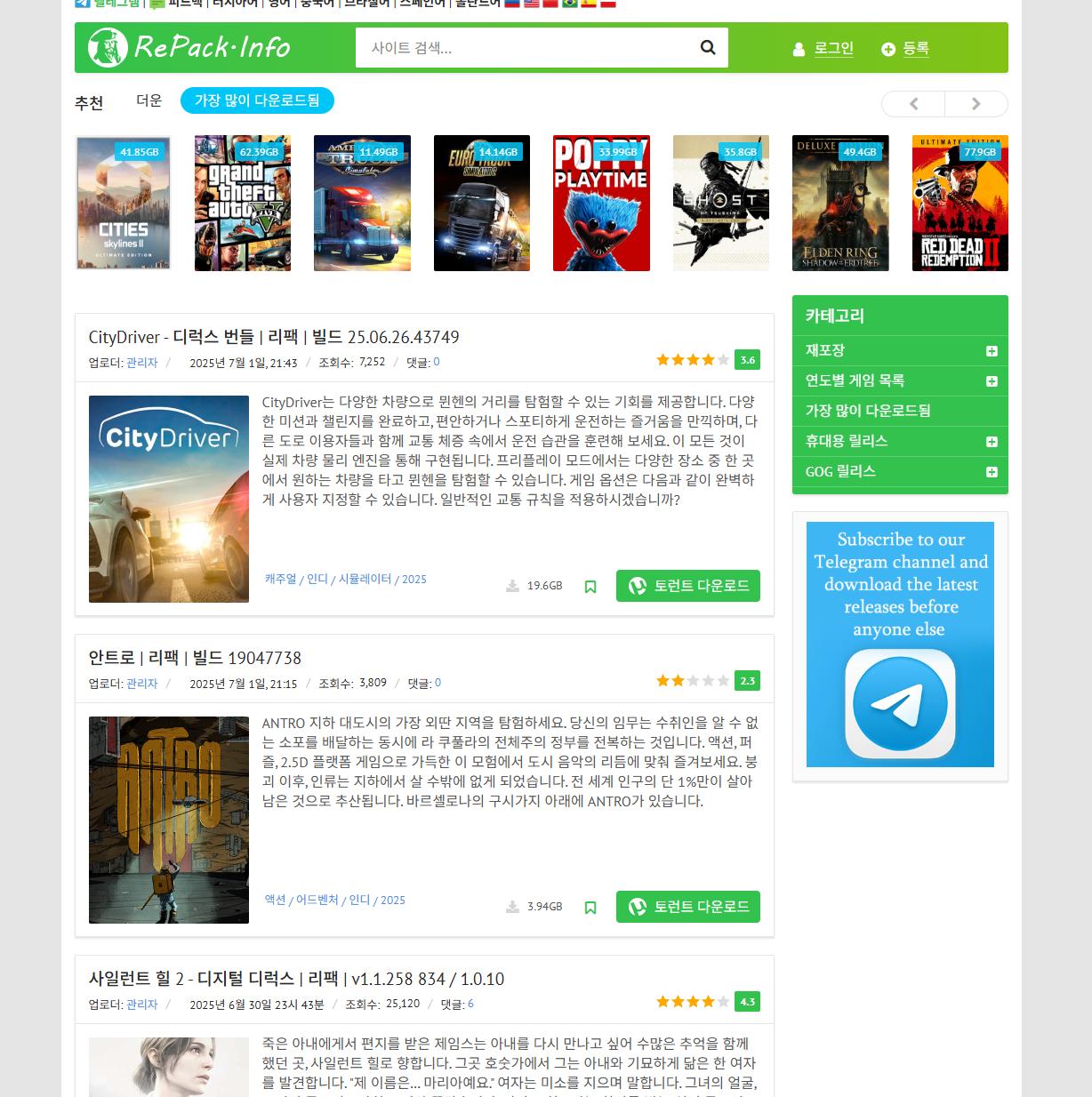Image resolution: width=1092 pixels, height=1097 pixels.
Task: Download the 안트로 torrent
Action: tap(688, 907)
